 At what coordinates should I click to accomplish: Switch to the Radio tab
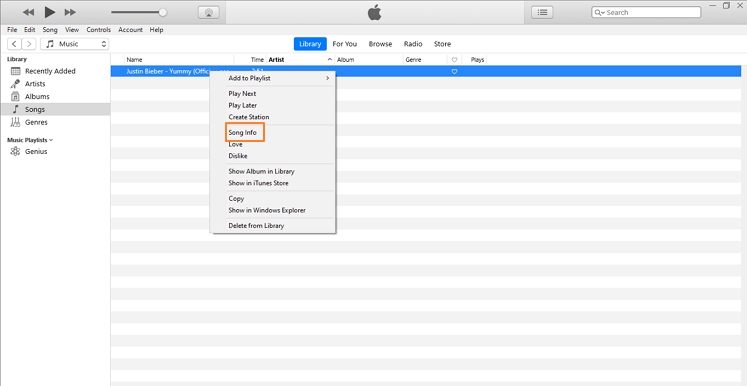tap(413, 44)
